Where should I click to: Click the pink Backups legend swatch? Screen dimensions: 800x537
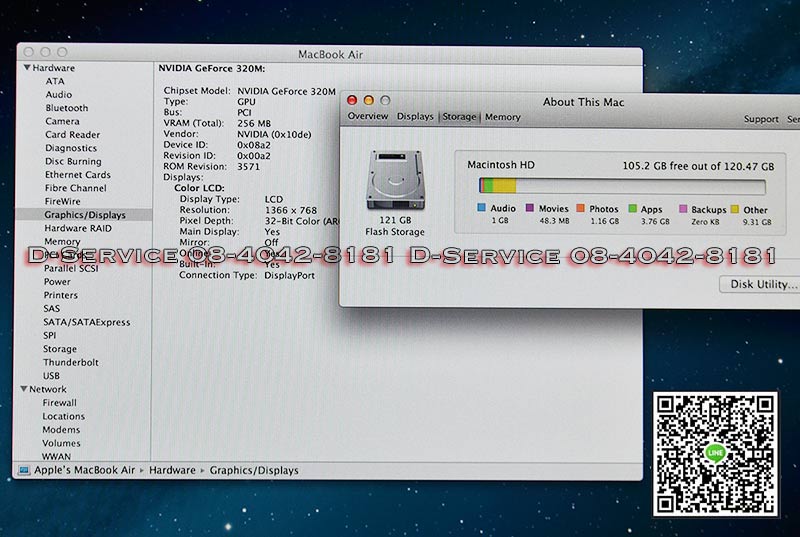[x=683, y=209]
